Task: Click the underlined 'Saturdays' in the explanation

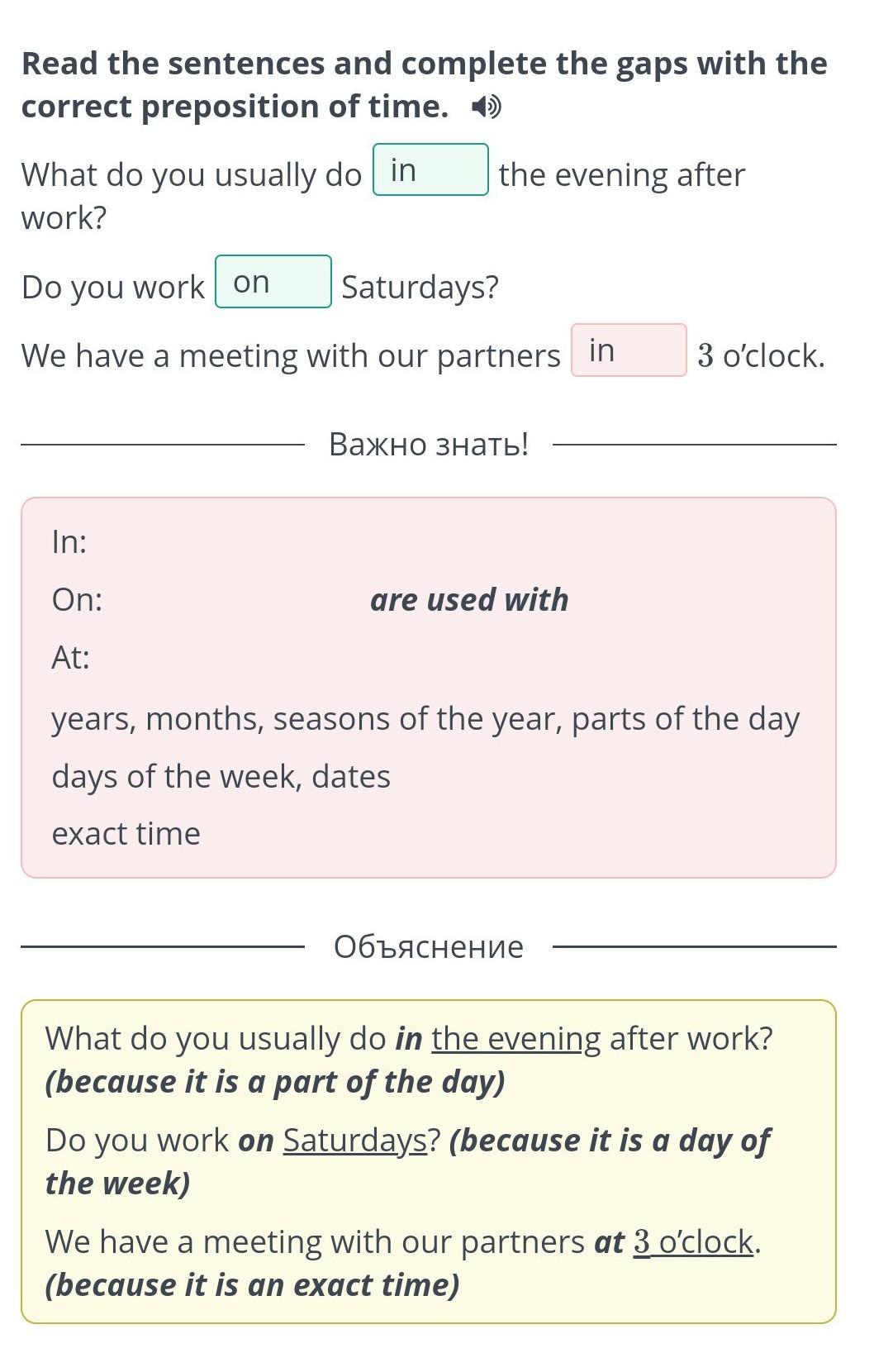Action: pos(355,1140)
